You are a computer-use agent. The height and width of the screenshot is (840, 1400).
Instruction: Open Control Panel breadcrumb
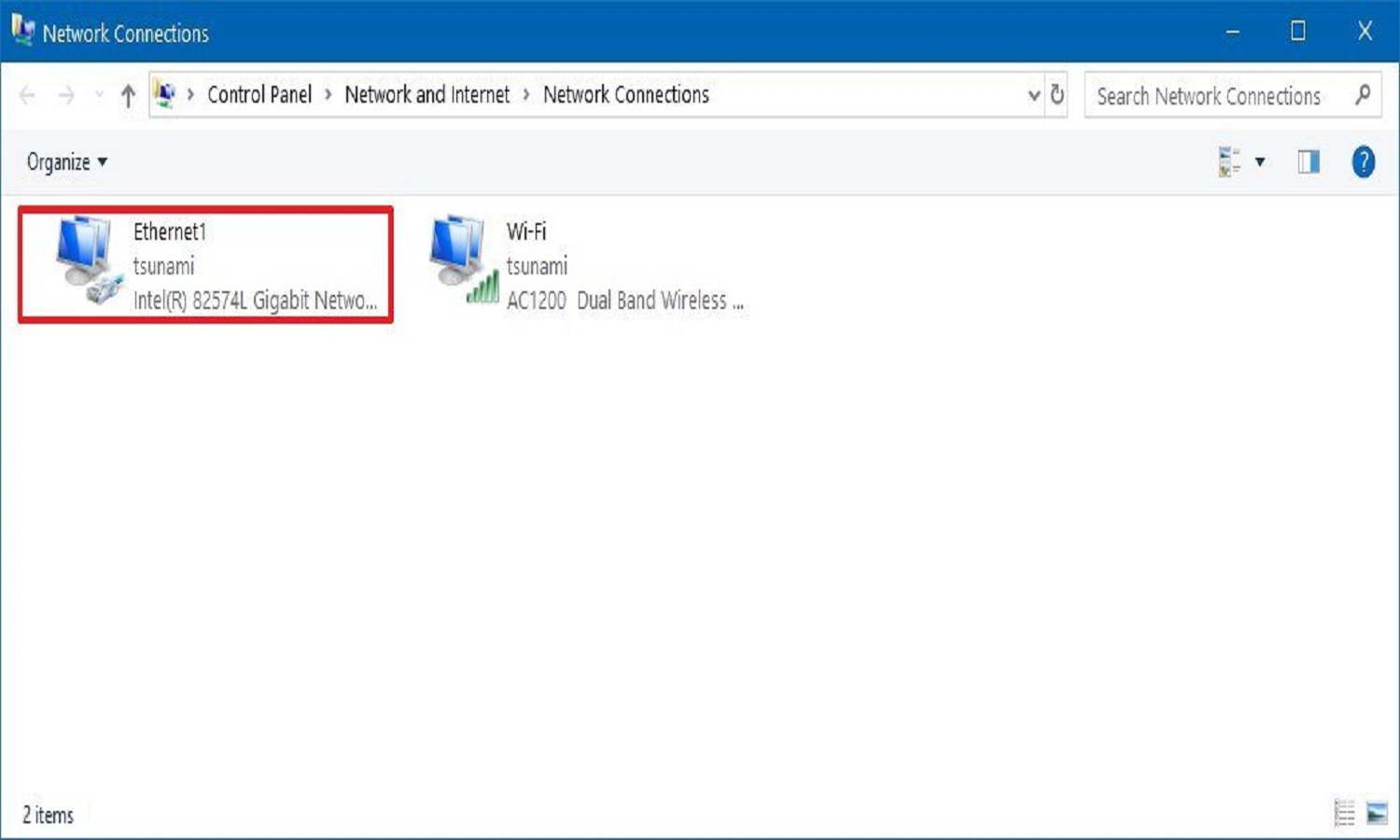[x=259, y=94]
